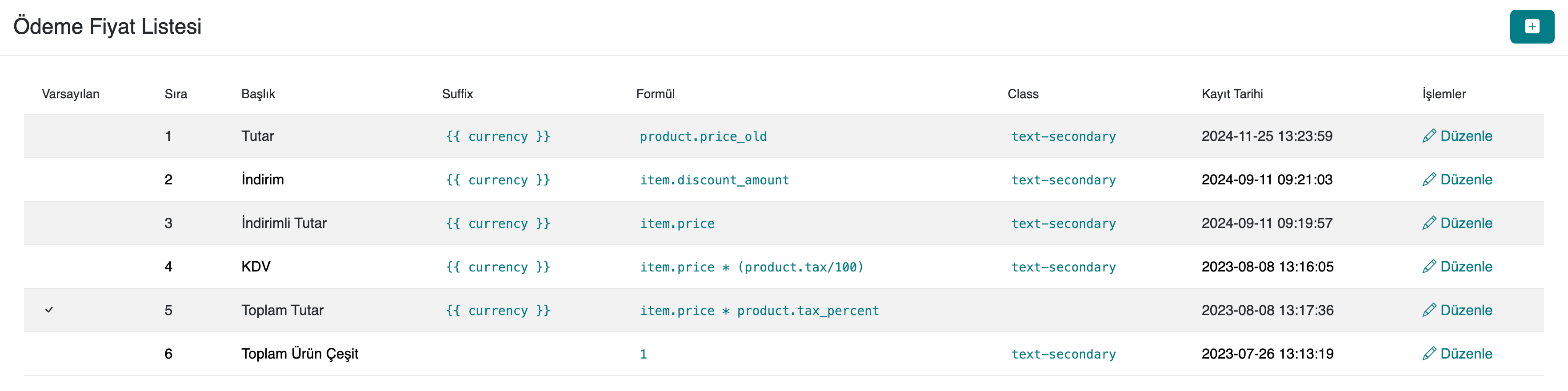The height and width of the screenshot is (391, 1568).
Task: Click the item.price * product.tax_percent formula
Action: 759,311
